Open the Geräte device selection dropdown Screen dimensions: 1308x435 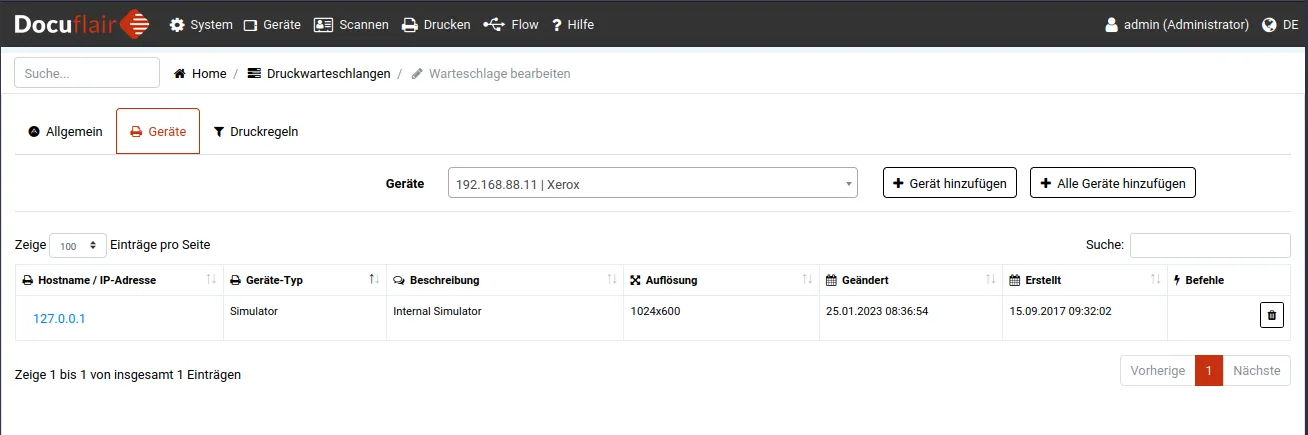point(652,184)
